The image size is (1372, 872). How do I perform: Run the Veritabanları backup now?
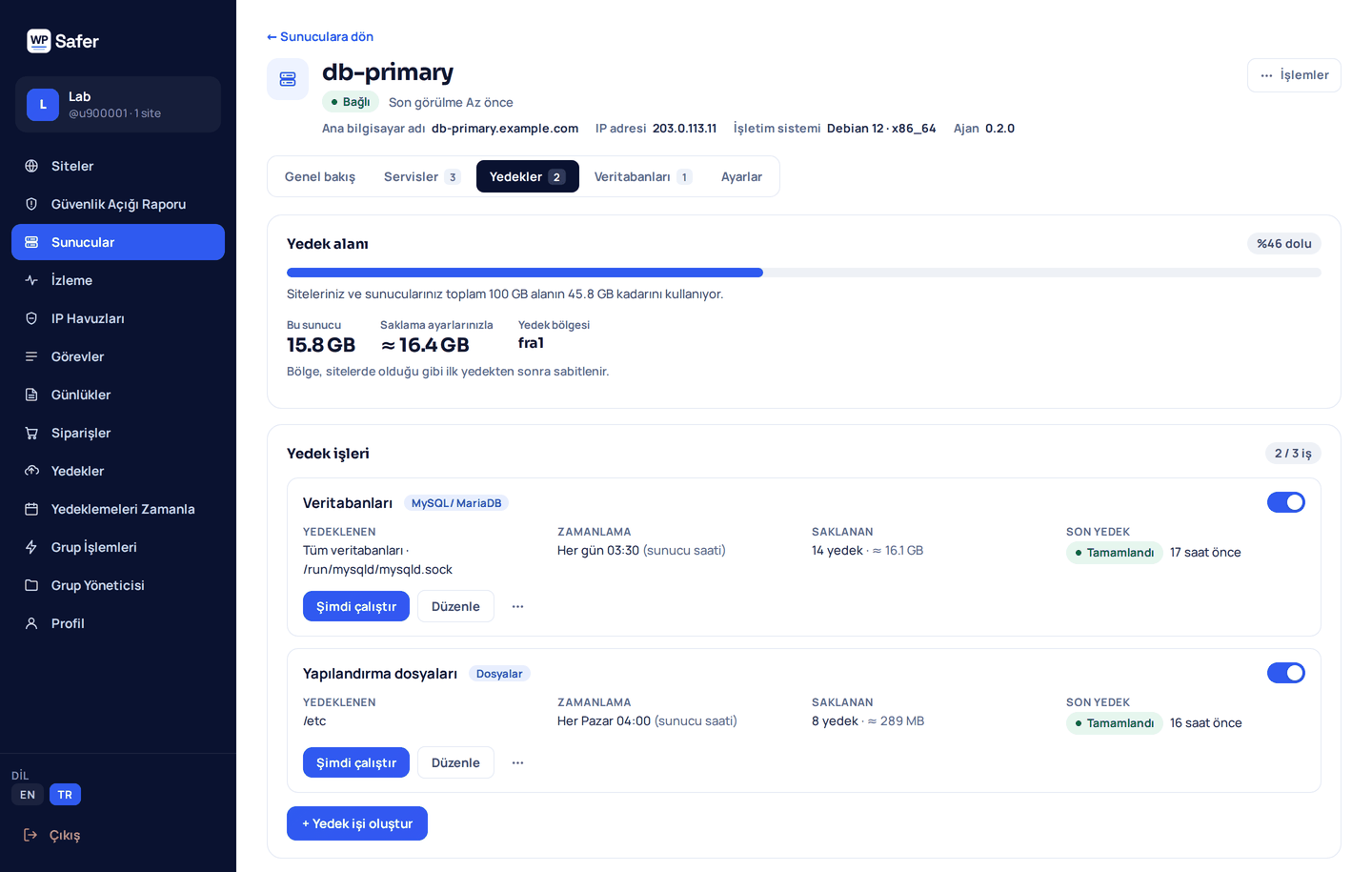coord(356,606)
